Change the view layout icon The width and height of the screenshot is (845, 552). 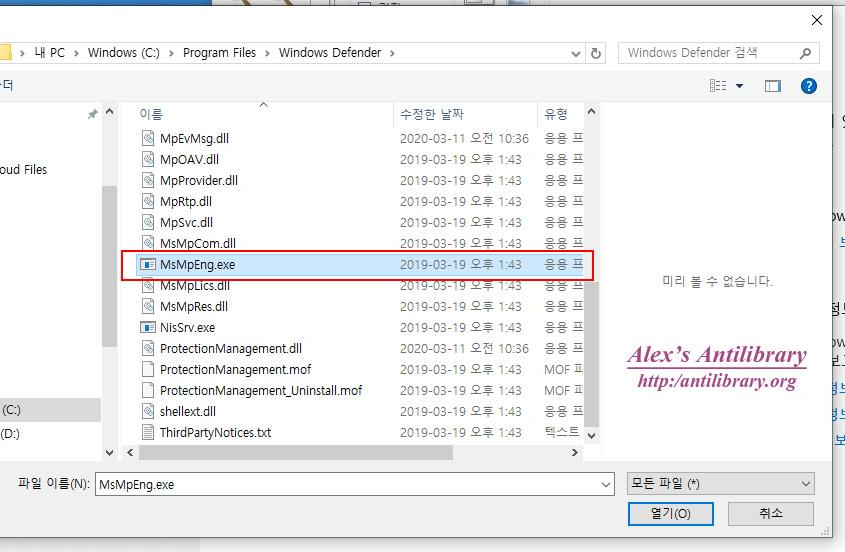click(x=718, y=86)
